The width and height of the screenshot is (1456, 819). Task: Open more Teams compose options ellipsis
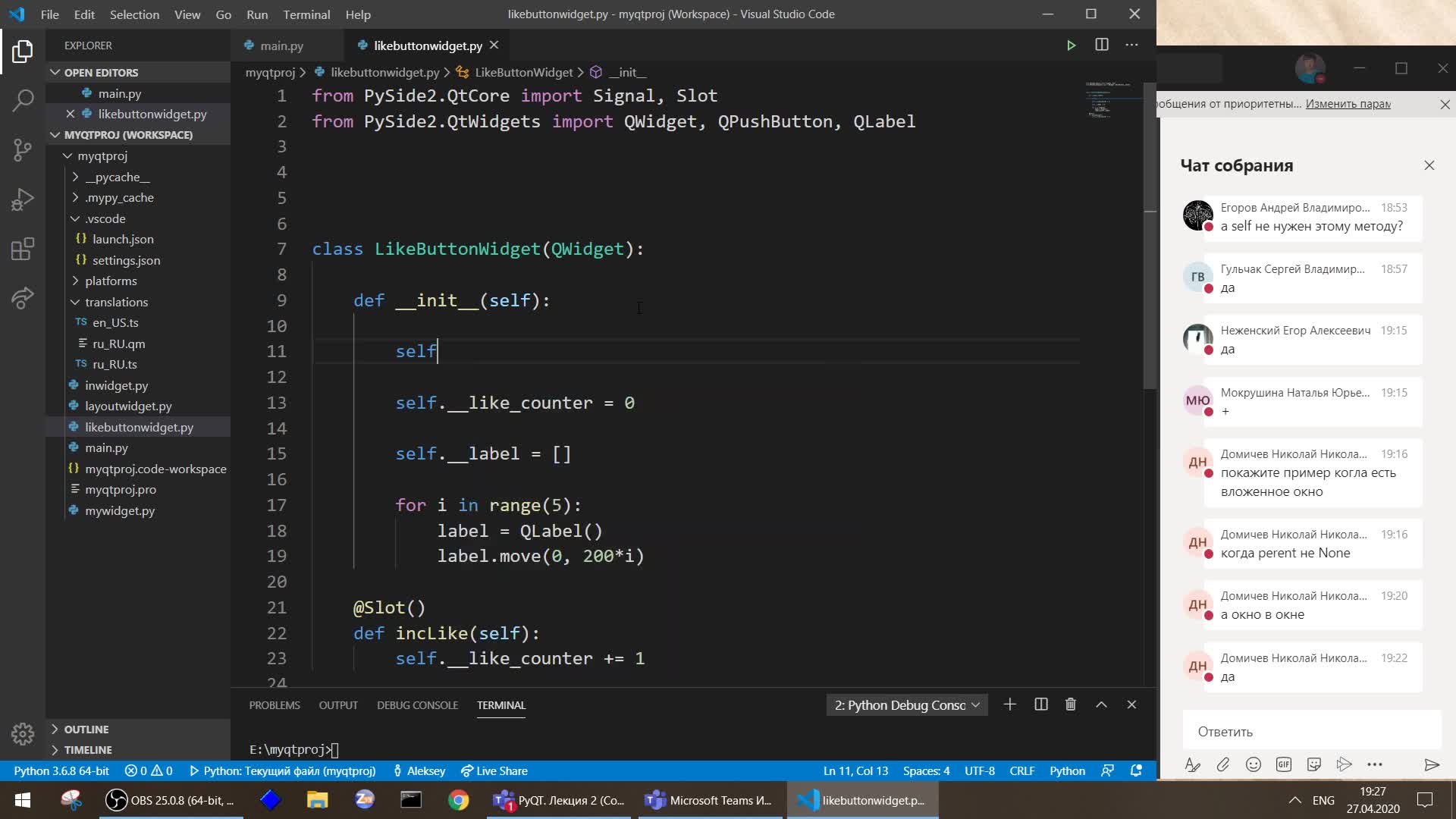(x=1375, y=764)
